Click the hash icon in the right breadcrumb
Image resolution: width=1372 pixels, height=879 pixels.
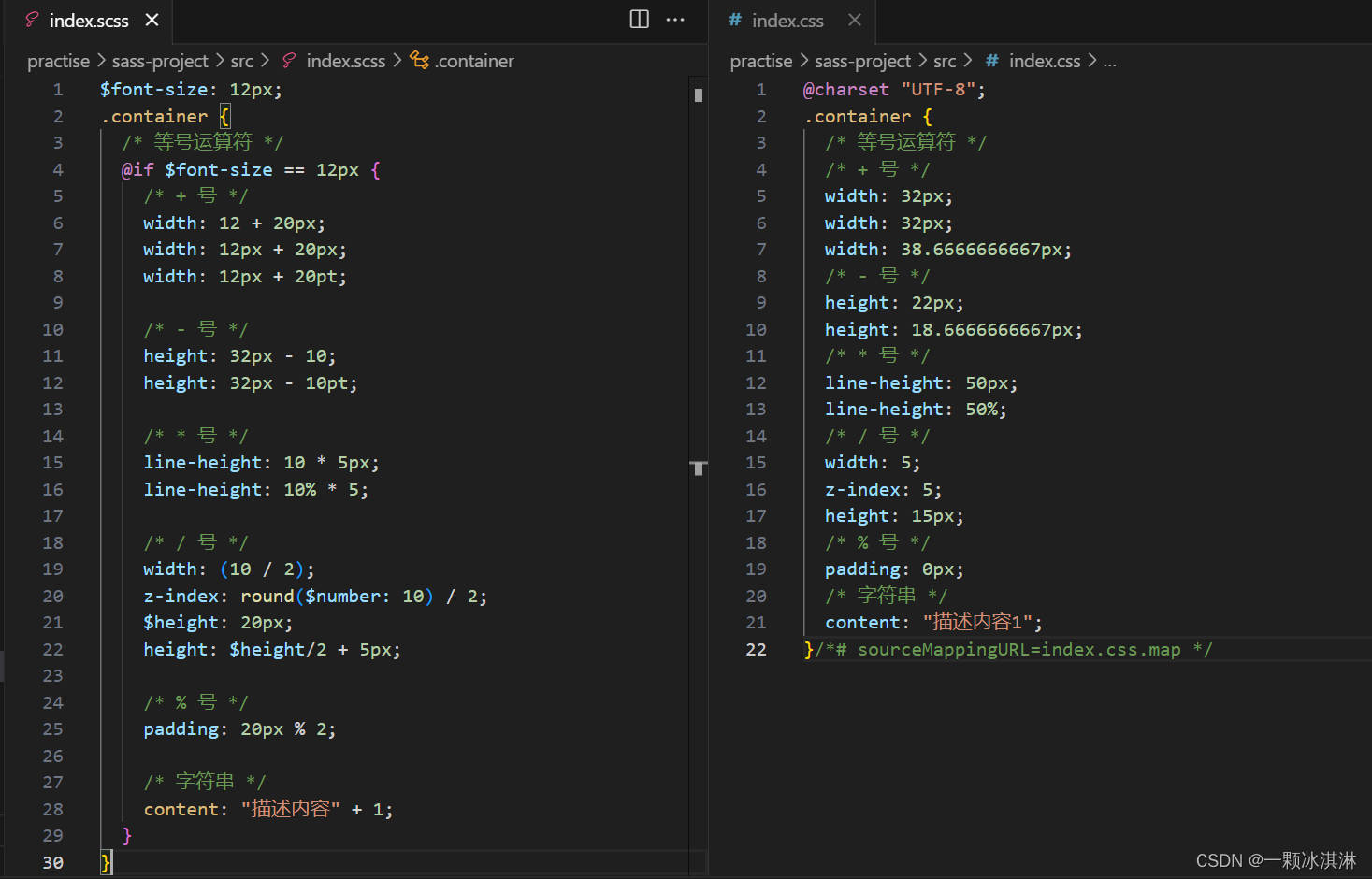point(992,61)
